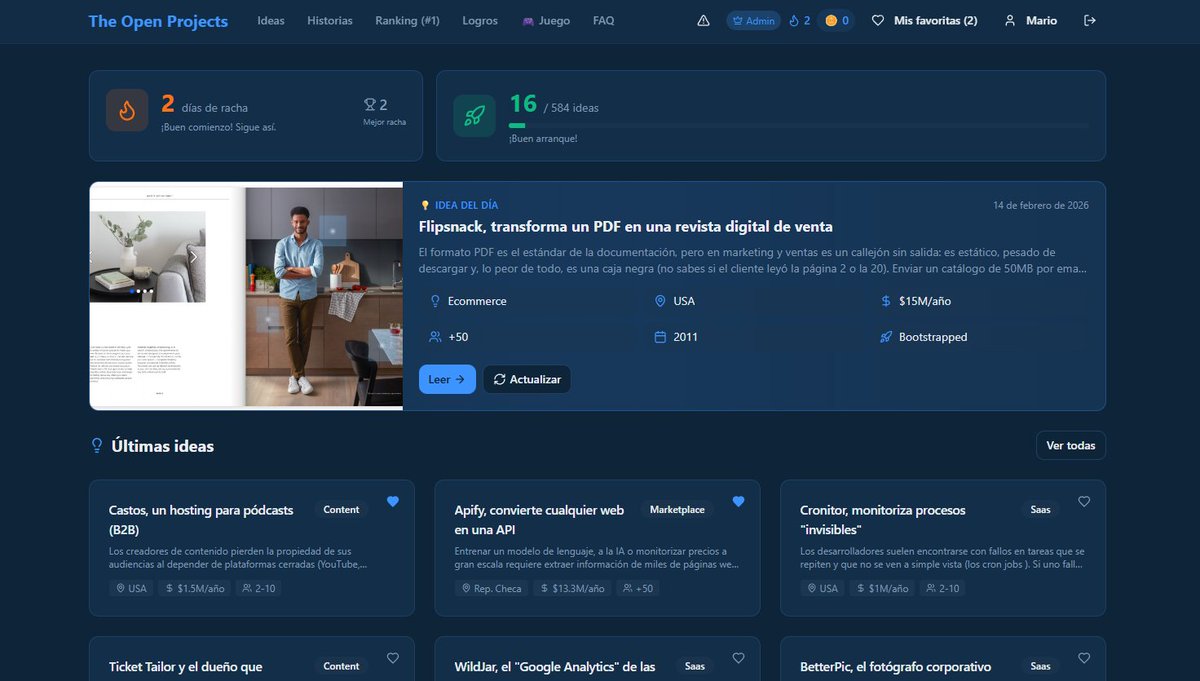Screen dimensions: 1200x681
Task: Open the Cronitor monitoriza procesos card title
Action: point(883,520)
